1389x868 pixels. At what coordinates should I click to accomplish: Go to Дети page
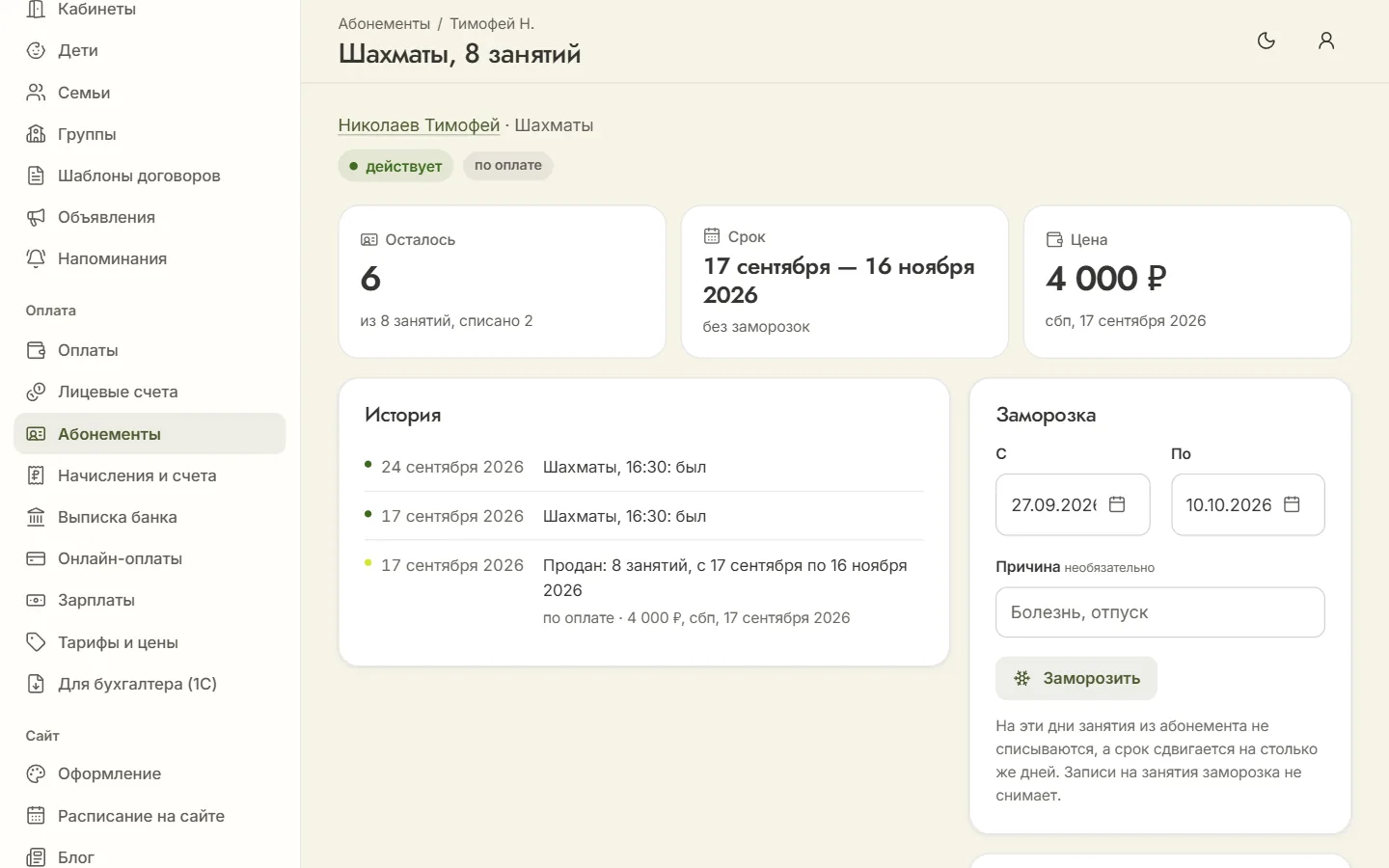[150, 50]
